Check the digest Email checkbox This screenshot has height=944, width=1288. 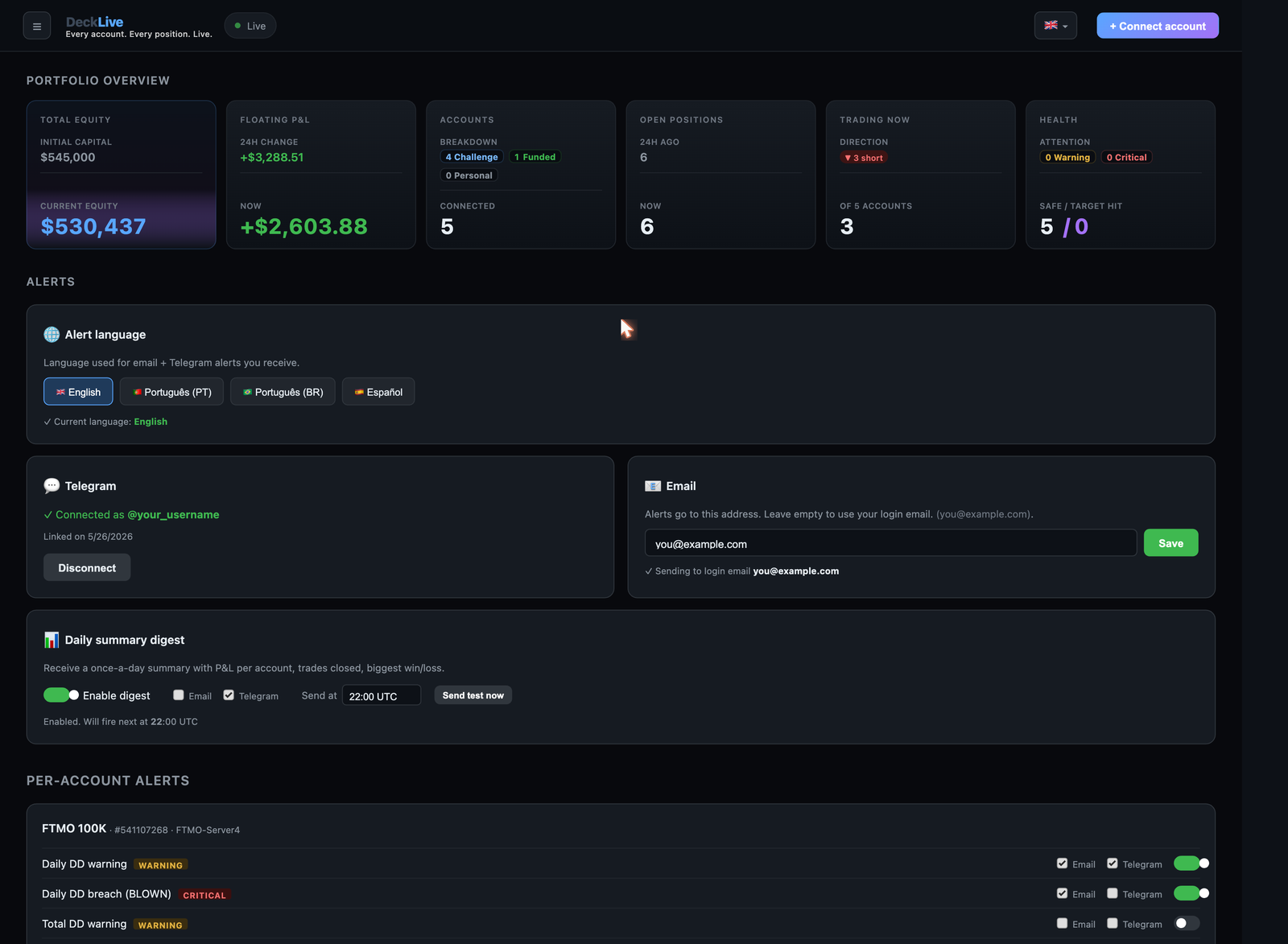[179, 695]
